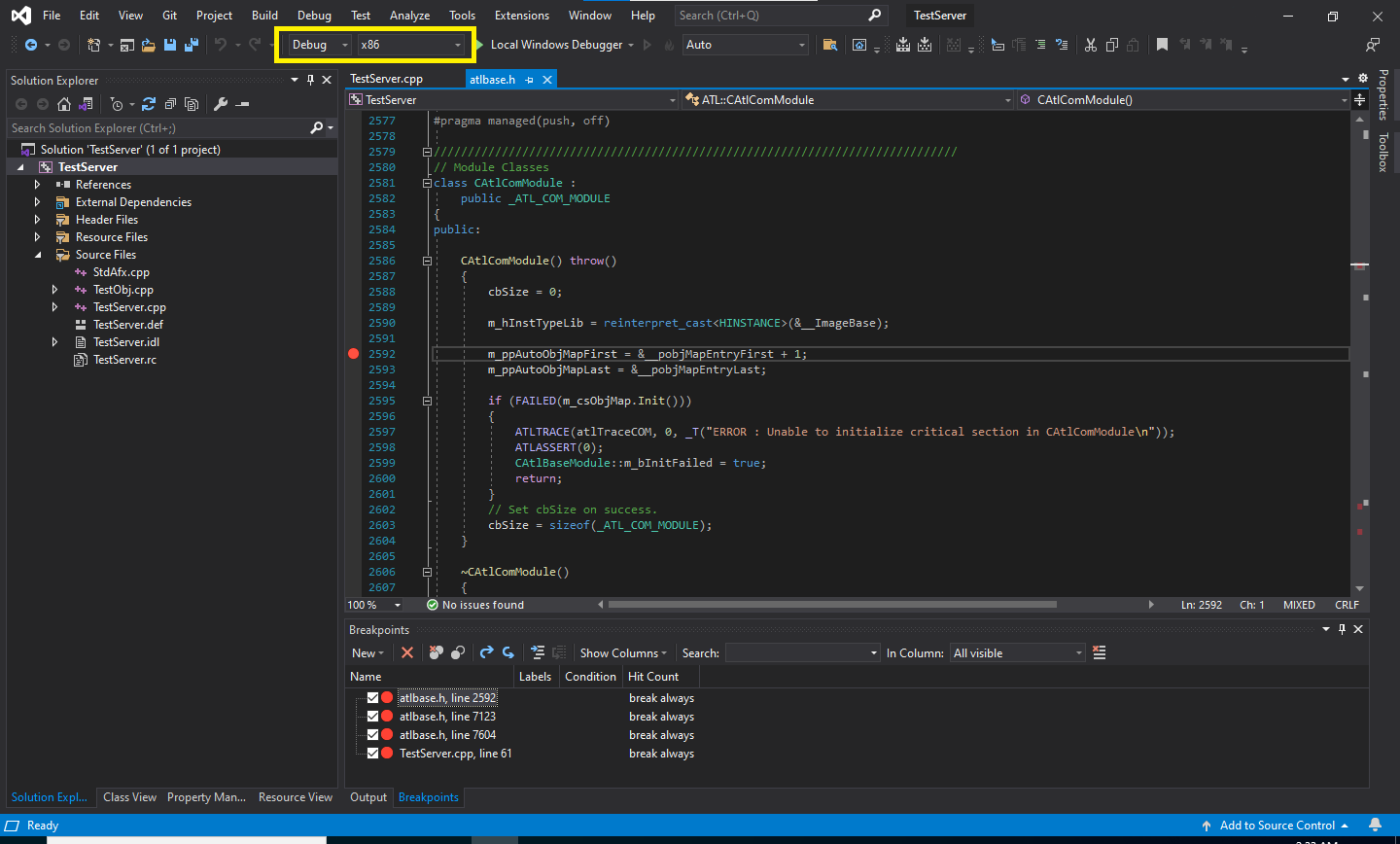Open Properties wrench icon in Solution Explorer
This screenshot has width=1400, height=844.
click(x=221, y=104)
